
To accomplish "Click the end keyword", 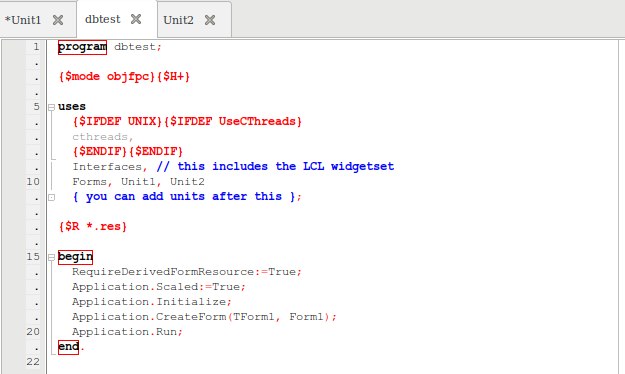I will click(68, 347).
